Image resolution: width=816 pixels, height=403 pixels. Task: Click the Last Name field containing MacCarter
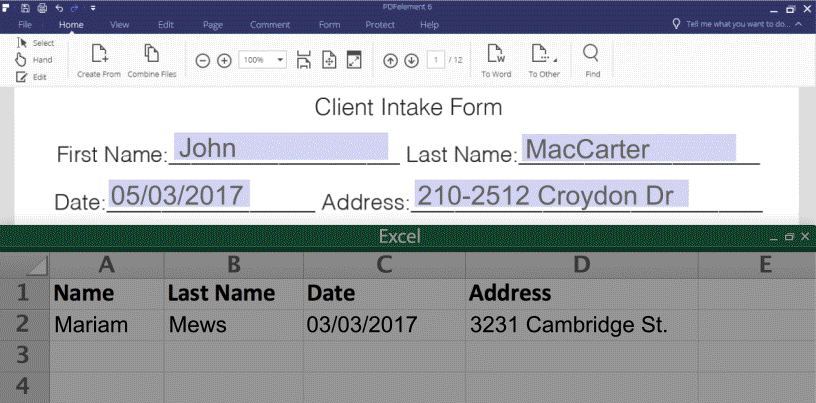pos(629,148)
